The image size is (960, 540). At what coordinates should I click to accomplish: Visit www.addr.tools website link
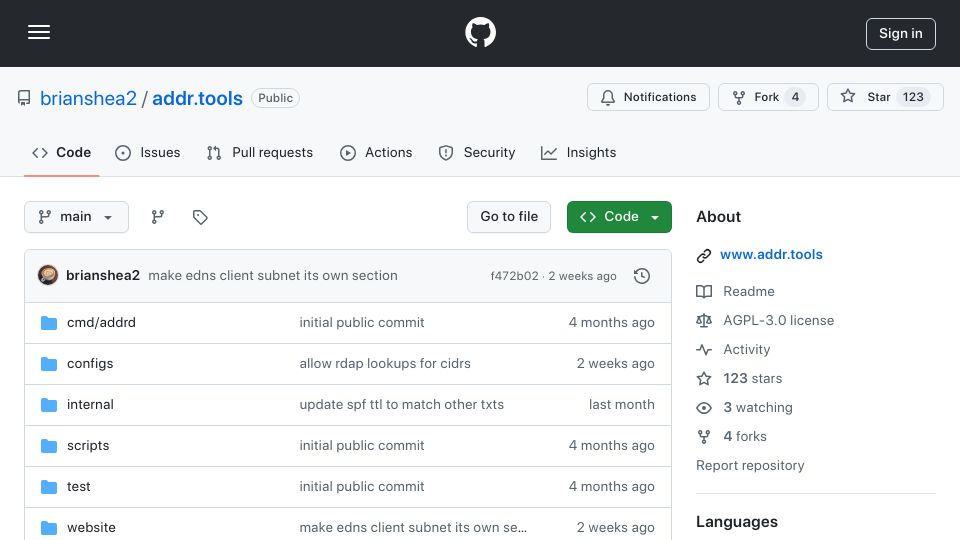click(x=771, y=255)
